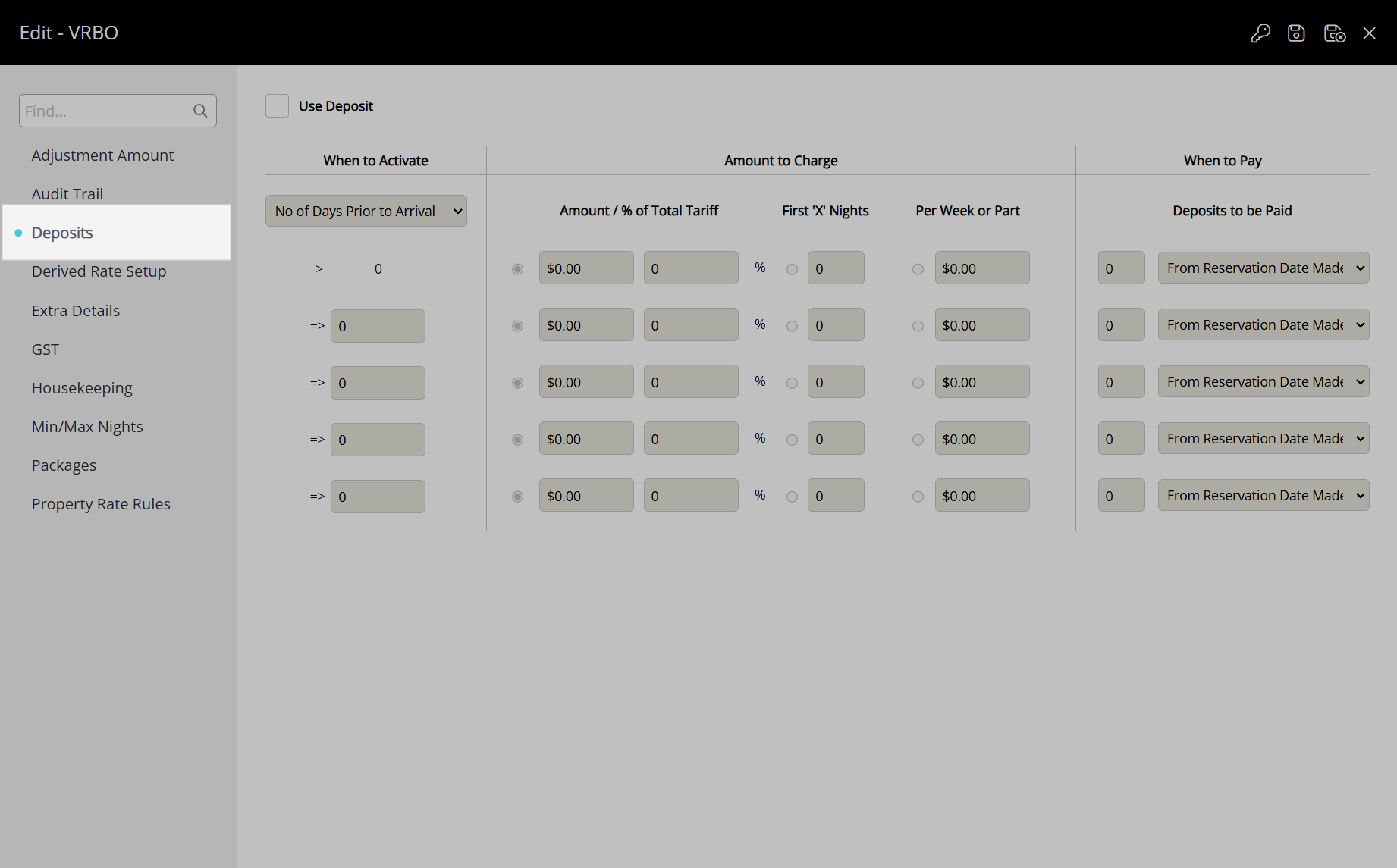Image resolution: width=1397 pixels, height=868 pixels.
Task: Click fifth row Per Week or Part amount field
Action: tap(982, 495)
